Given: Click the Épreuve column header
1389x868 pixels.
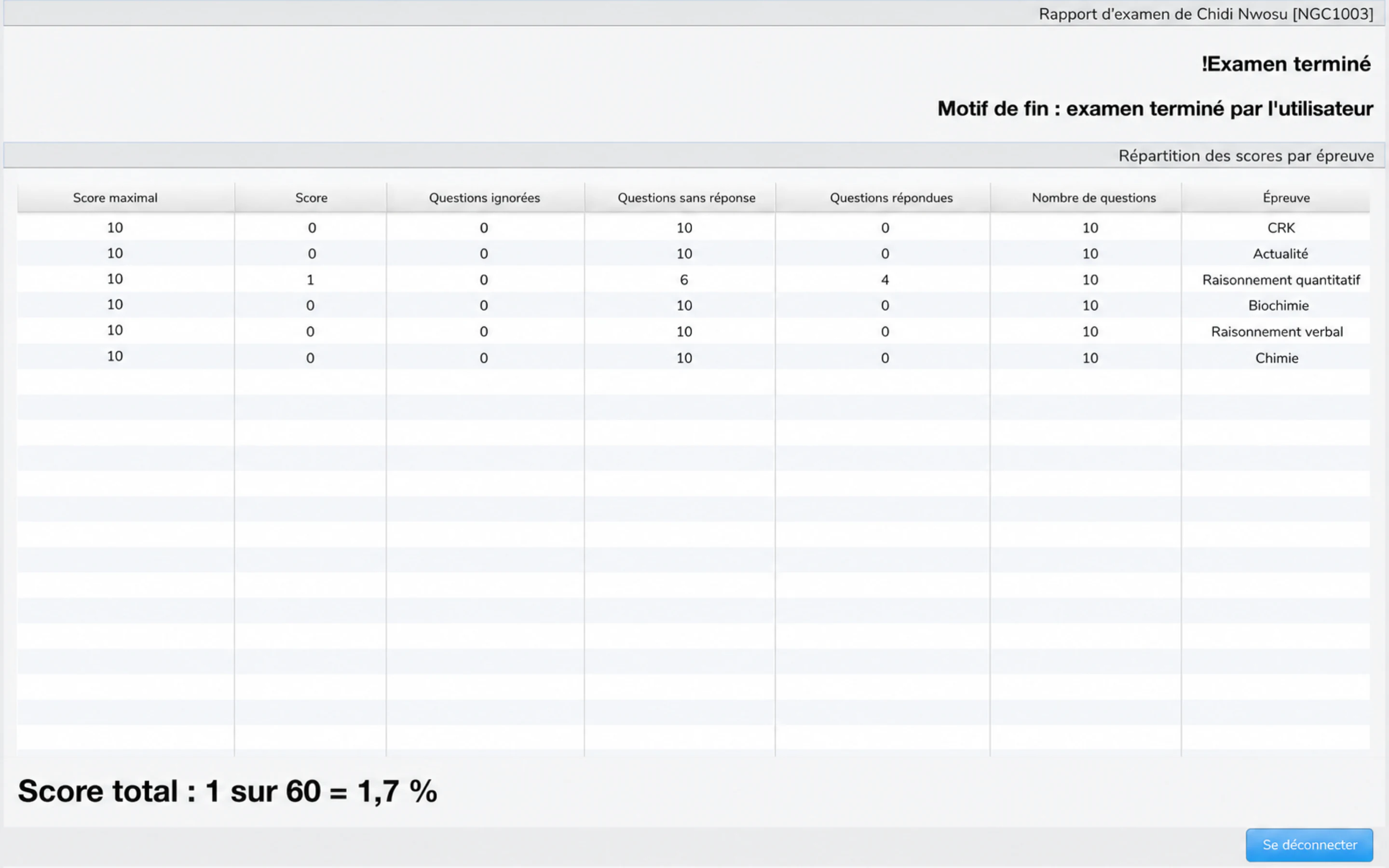Looking at the screenshot, I should point(1276,198).
